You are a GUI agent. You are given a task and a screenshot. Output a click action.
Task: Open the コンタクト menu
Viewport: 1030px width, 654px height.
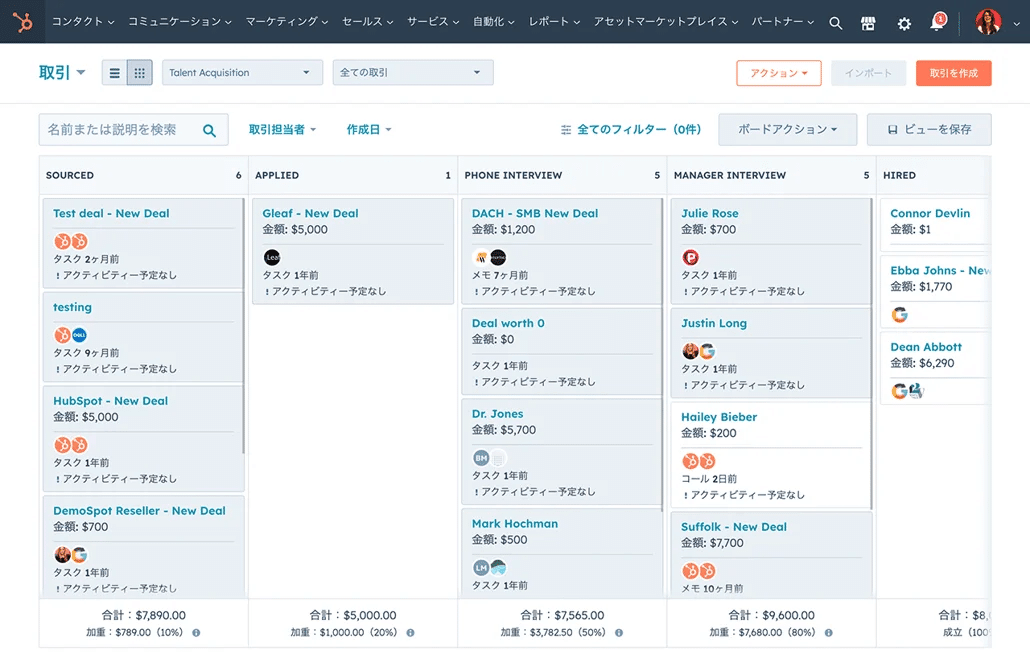(82, 22)
